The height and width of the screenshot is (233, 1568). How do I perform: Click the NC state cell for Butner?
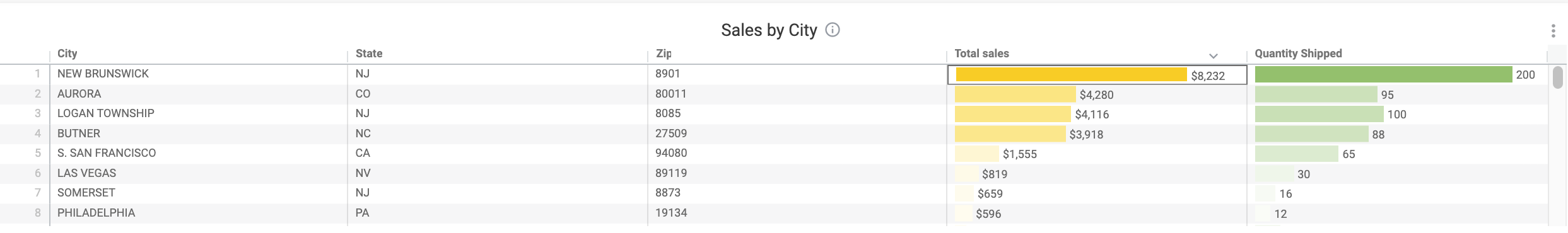click(x=498, y=134)
